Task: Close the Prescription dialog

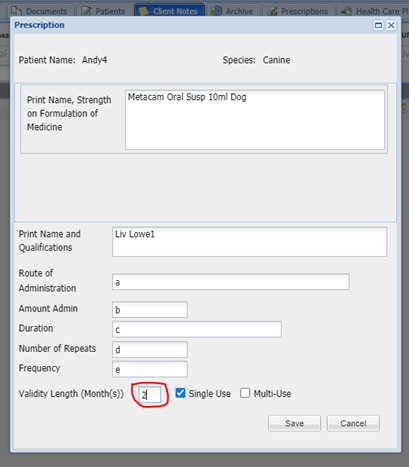Action: point(391,25)
